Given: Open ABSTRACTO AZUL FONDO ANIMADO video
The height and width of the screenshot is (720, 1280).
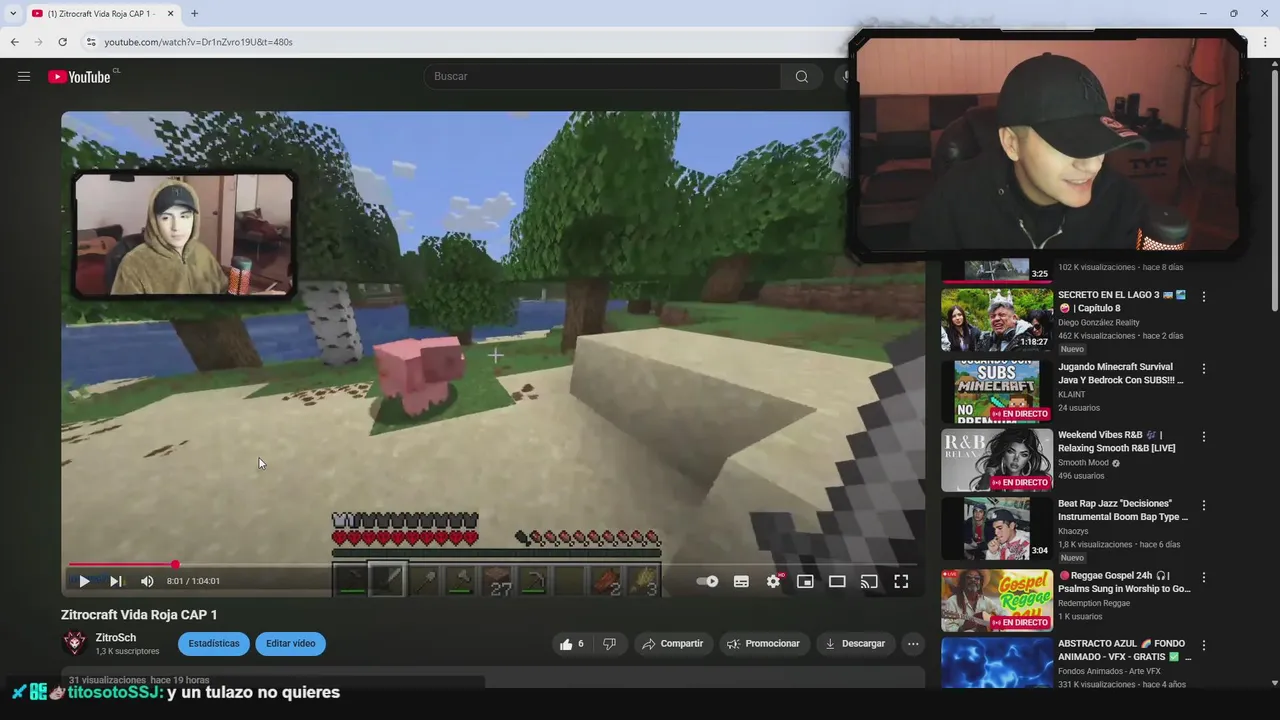Looking at the screenshot, I should click(x=1122, y=650).
